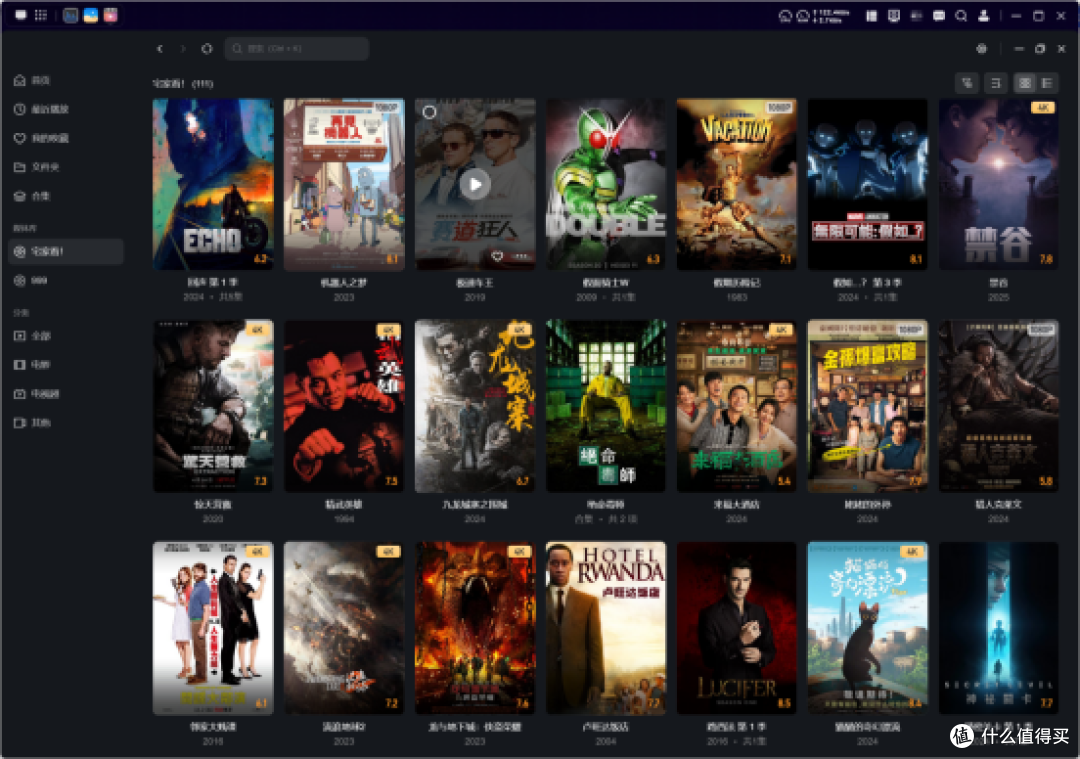Open the dragon fire 龙与地下城 poster
Viewport: 1080px width, 759px height.
pyautogui.click(x=475, y=627)
